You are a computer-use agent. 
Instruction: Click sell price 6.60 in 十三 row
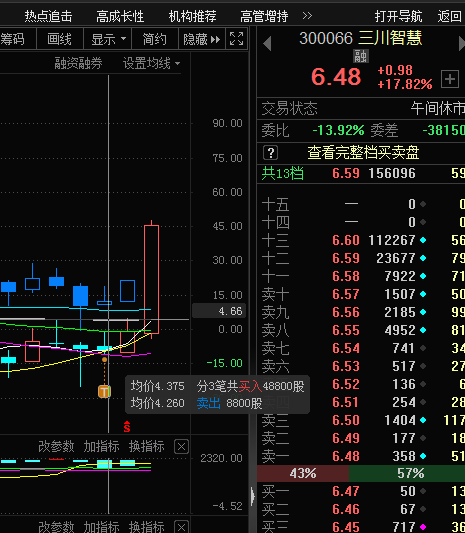pos(346,240)
